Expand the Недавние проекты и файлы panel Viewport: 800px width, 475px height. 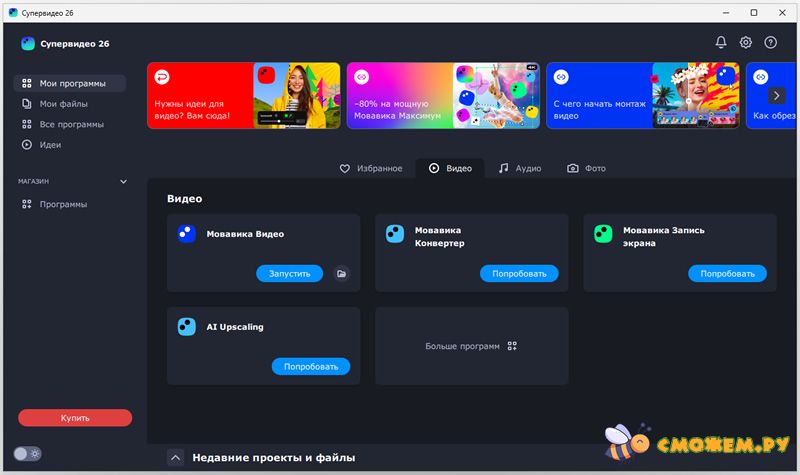(176, 458)
